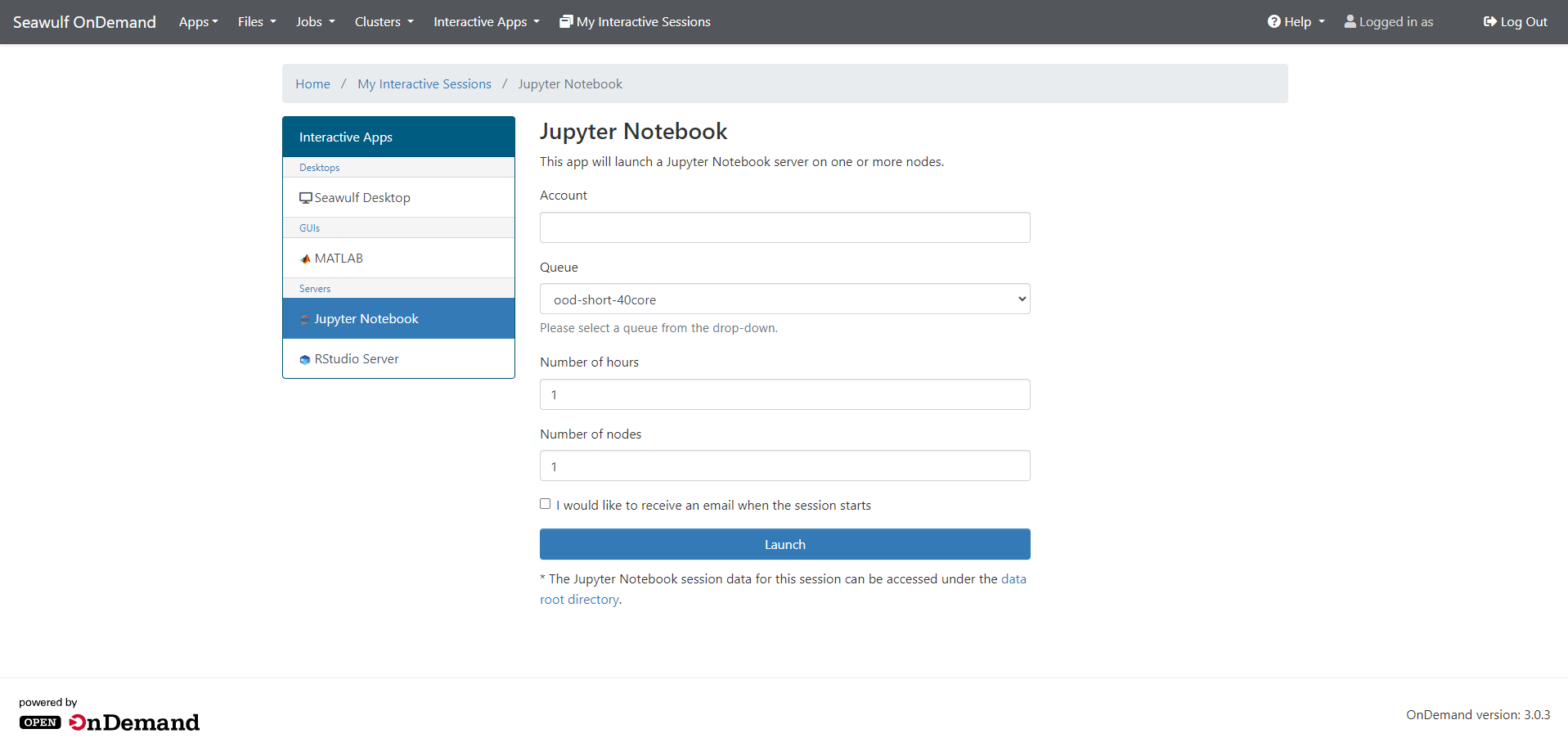
Task: Click the Interactive Apps sidebar header
Action: [398, 137]
